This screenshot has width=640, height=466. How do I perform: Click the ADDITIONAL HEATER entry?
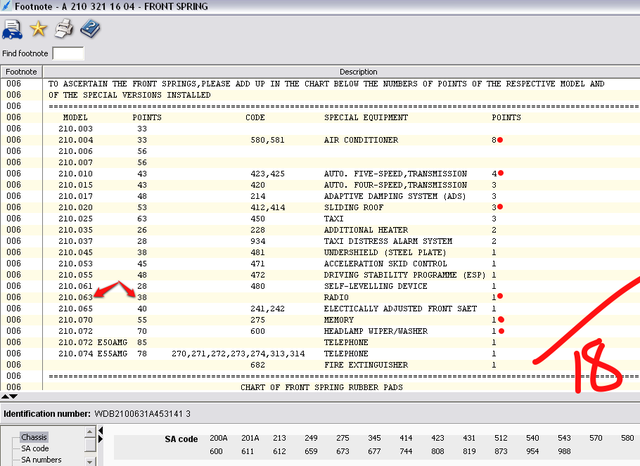366,230
